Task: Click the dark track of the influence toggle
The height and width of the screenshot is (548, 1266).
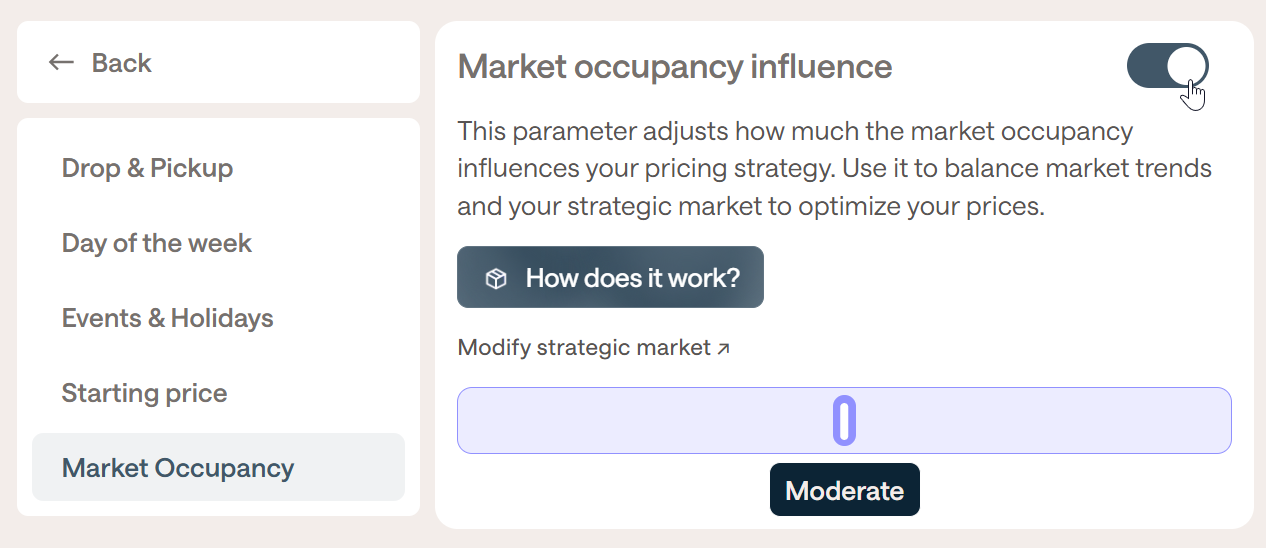Action: click(x=1147, y=66)
